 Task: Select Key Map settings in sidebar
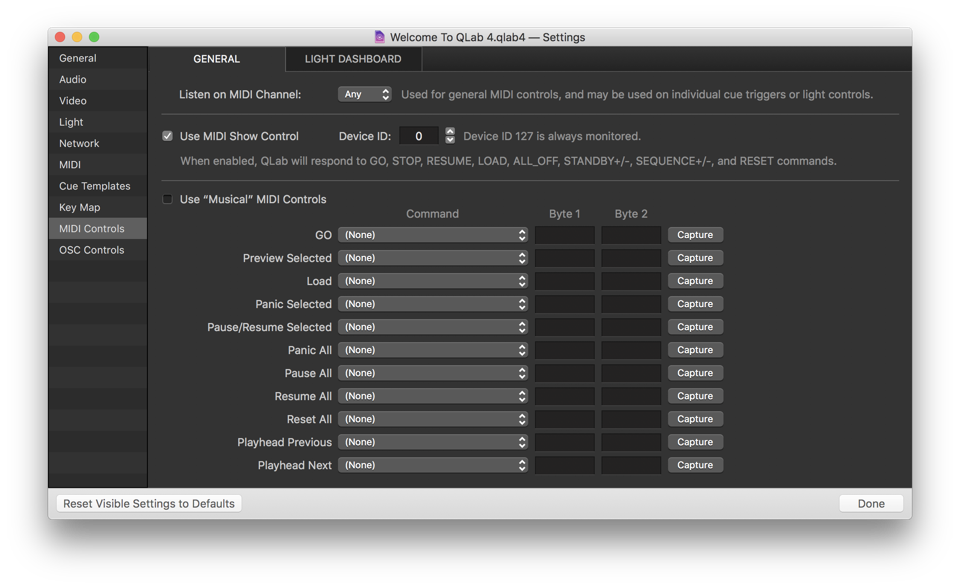[80, 207]
